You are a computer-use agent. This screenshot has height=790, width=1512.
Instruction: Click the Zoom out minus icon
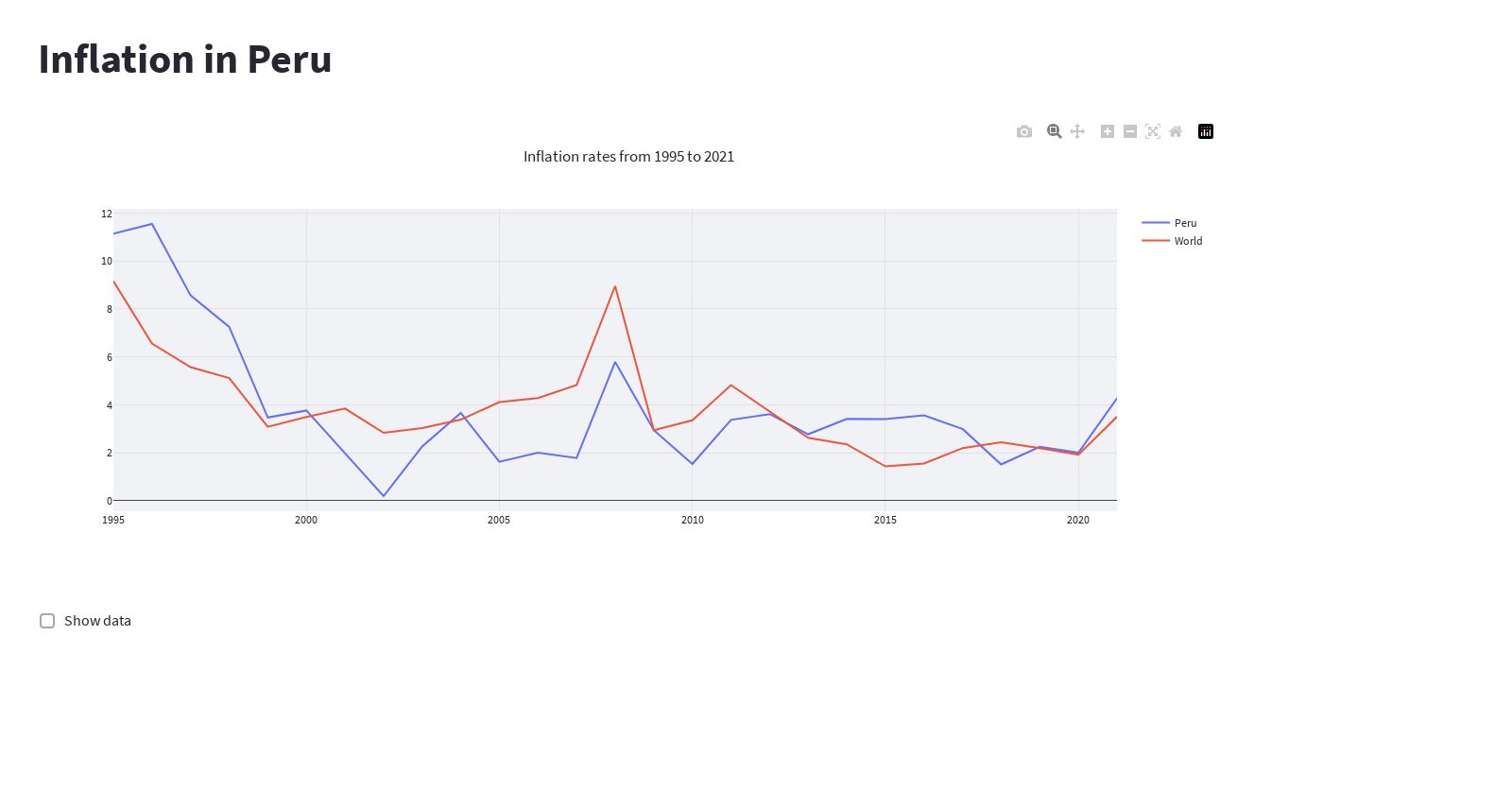(1130, 131)
